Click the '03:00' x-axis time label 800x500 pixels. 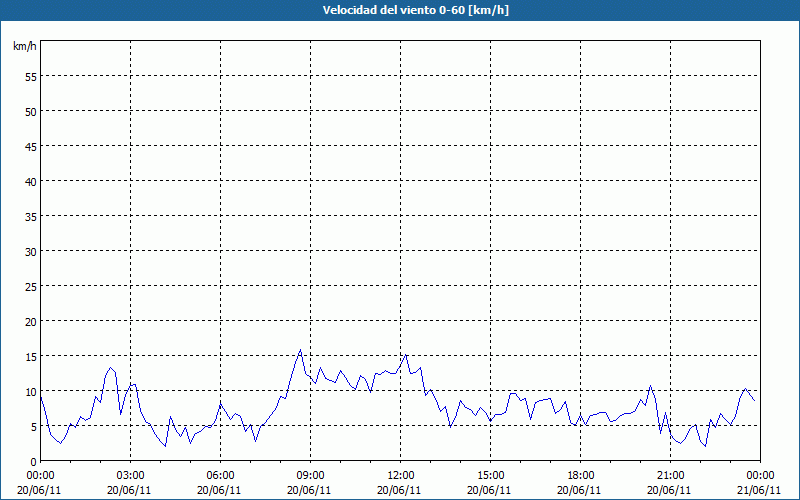(x=130, y=476)
